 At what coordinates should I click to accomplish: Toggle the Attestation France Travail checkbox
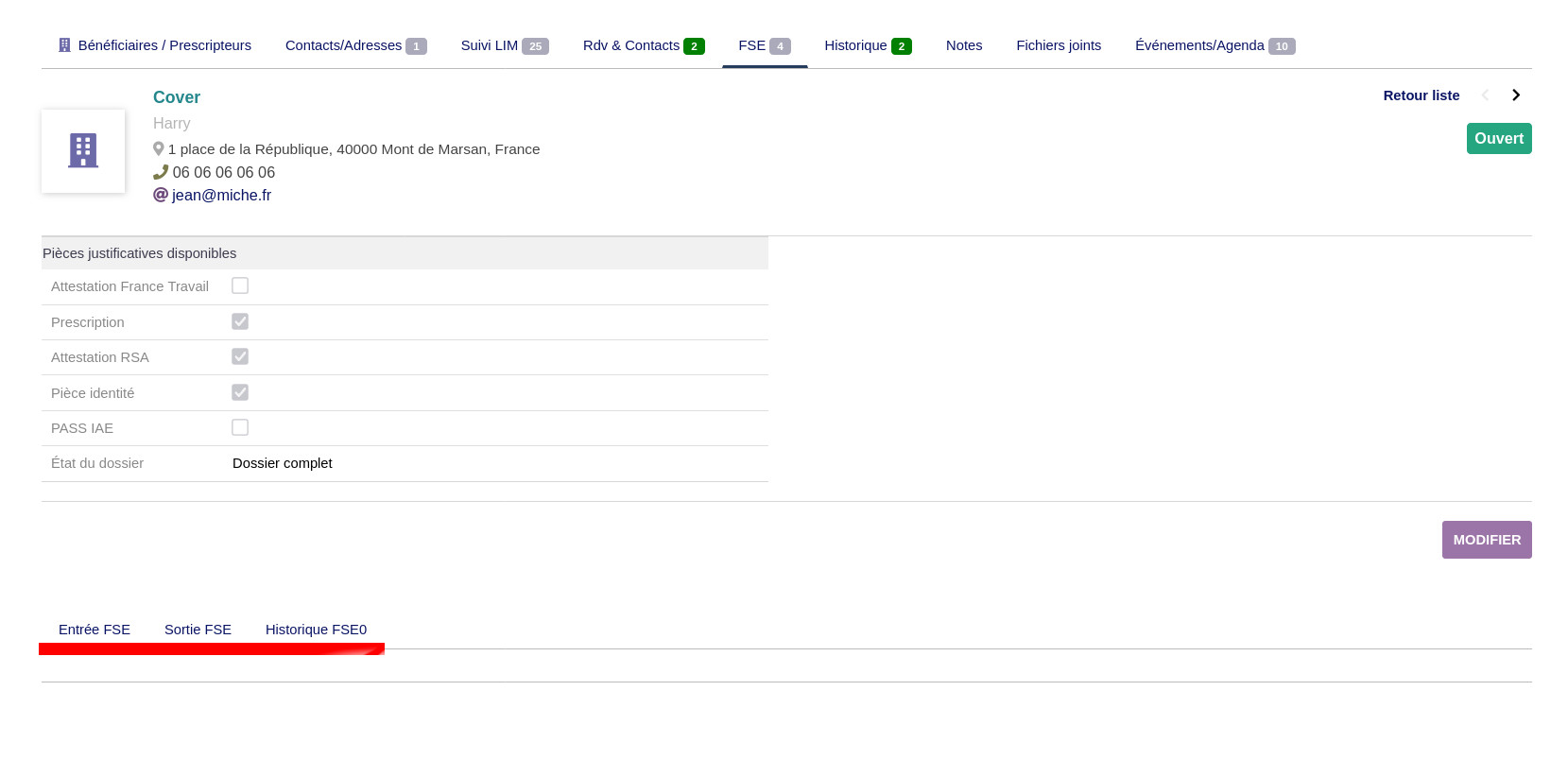pos(240,285)
